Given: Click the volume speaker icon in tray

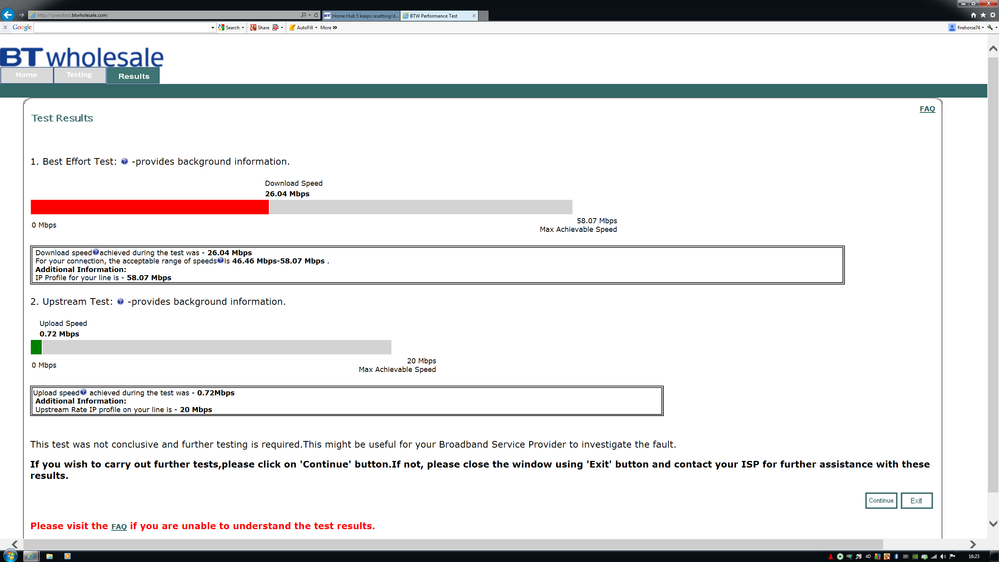Looking at the screenshot, I should [943, 556].
